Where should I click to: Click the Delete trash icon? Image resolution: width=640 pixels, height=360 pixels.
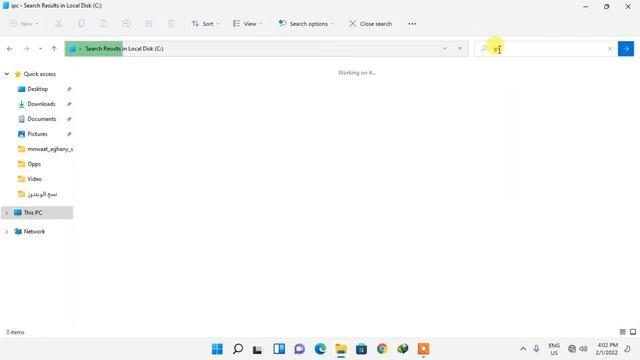click(171, 24)
